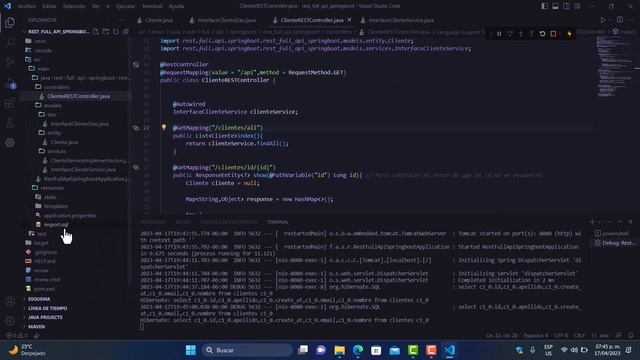640x360 pixels.
Task: Expand the target folder
Action: coord(41,243)
